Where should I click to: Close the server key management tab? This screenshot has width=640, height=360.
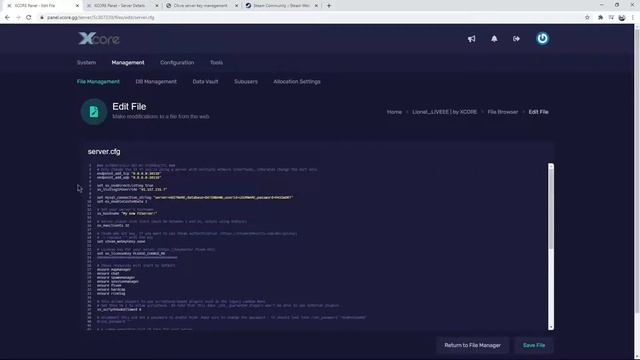coord(236,6)
